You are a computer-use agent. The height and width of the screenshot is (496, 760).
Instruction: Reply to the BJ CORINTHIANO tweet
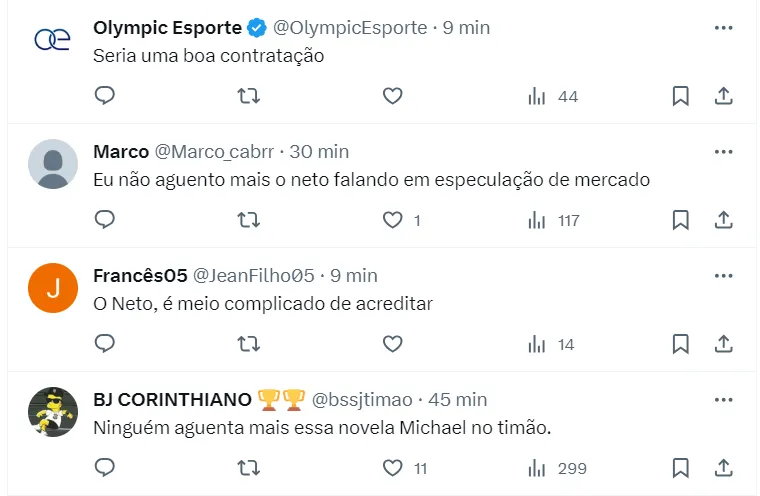(105, 468)
